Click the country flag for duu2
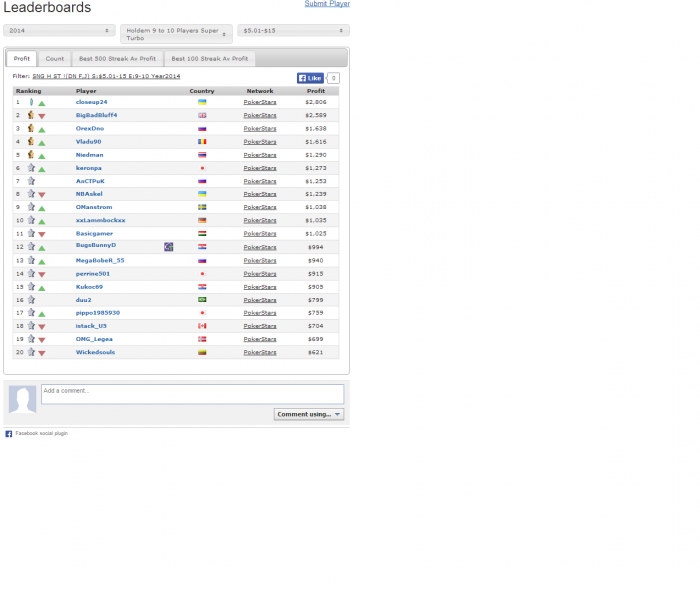The image size is (700, 594). (202, 300)
